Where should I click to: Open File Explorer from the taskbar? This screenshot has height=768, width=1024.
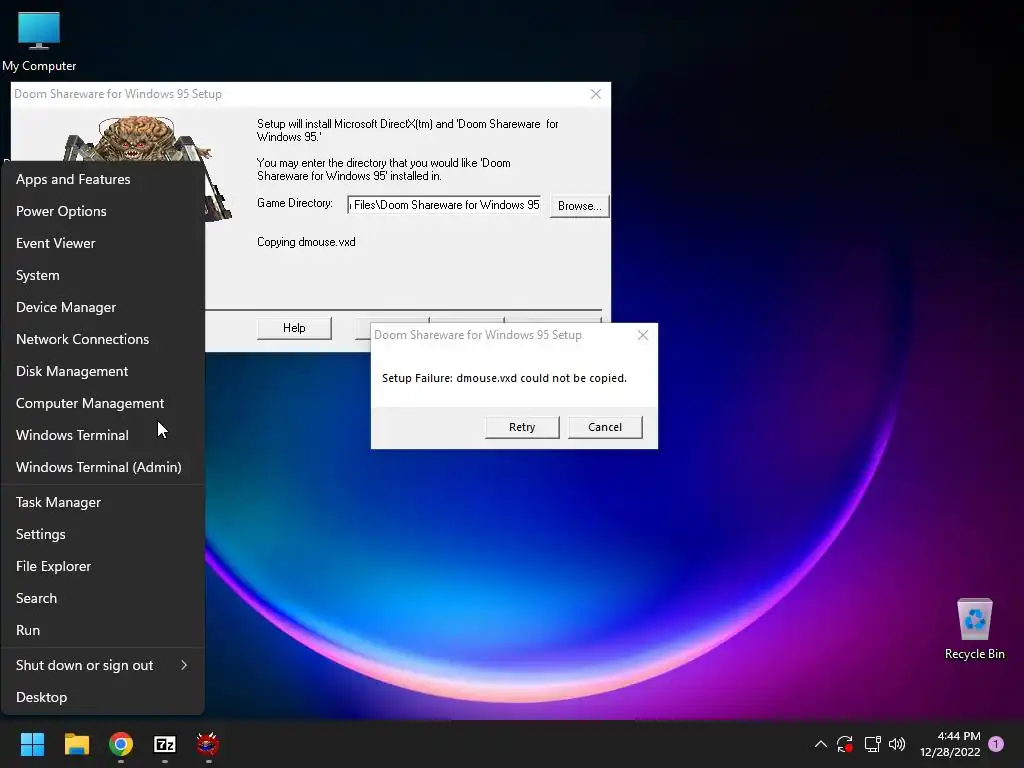point(76,744)
